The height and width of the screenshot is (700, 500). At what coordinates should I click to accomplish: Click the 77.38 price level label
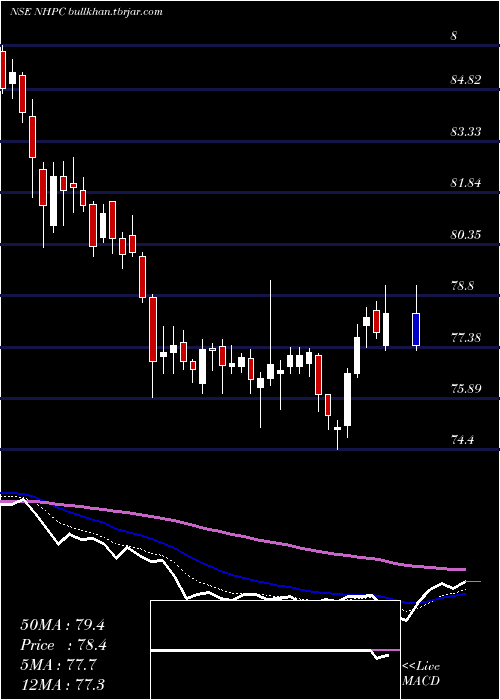[466, 338]
